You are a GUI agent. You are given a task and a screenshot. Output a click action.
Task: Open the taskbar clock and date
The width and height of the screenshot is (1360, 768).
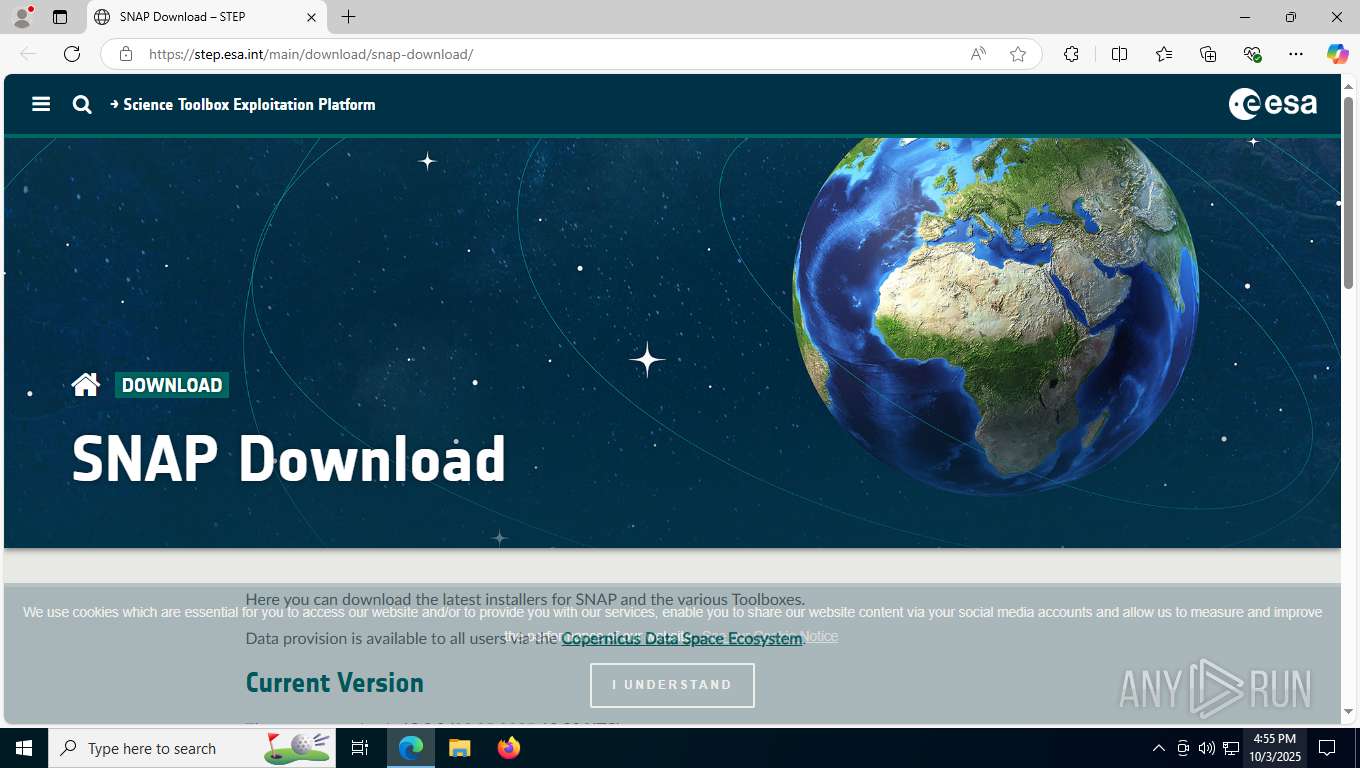tap(1273, 748)
